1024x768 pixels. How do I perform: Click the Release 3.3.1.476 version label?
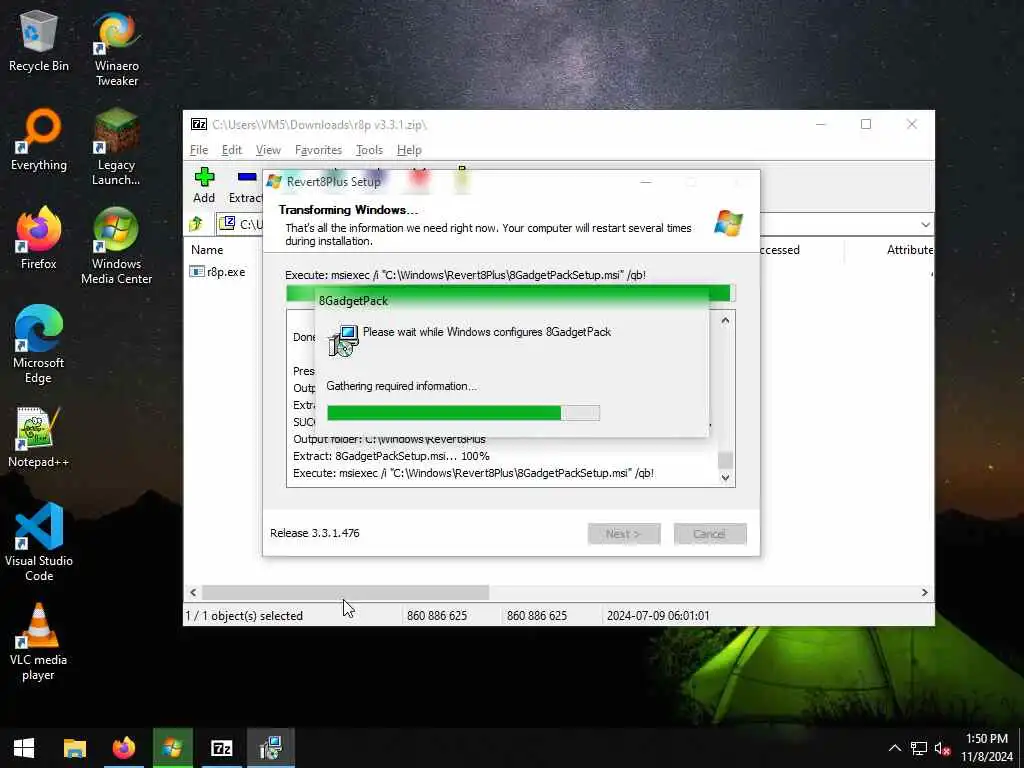315,533
